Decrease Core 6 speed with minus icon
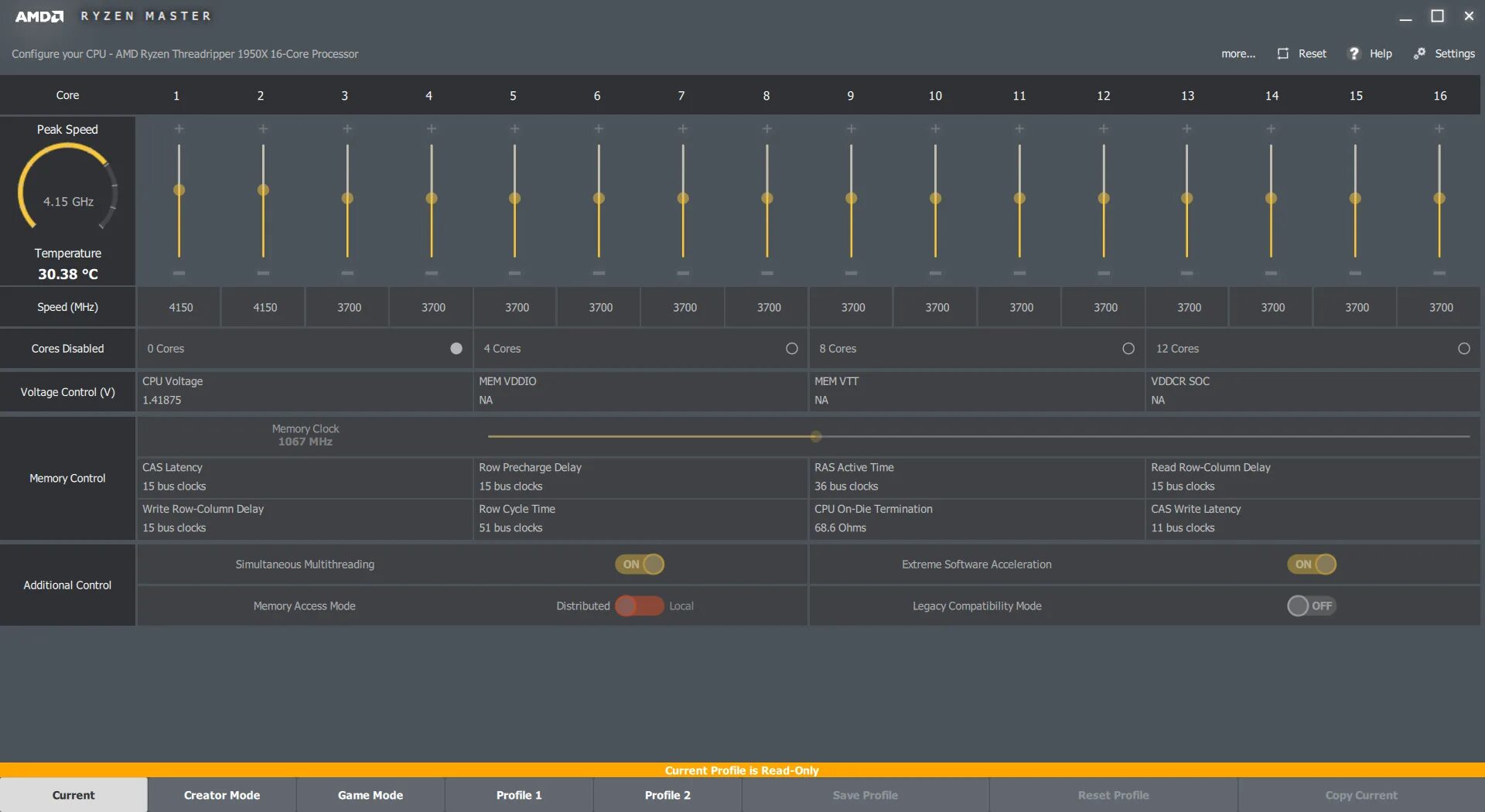 tap(599, 273)
